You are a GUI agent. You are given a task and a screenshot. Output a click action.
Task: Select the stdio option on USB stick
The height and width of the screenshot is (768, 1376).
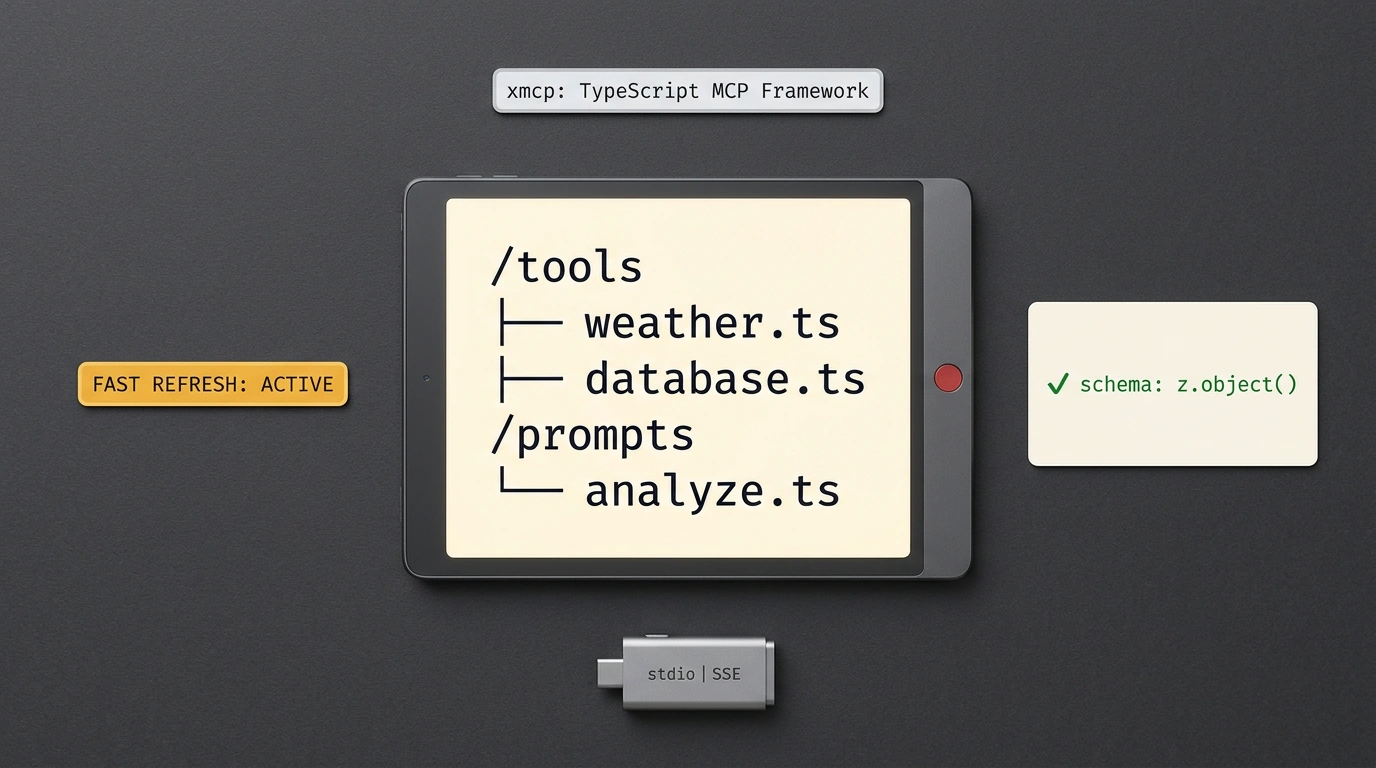point(671,674)
